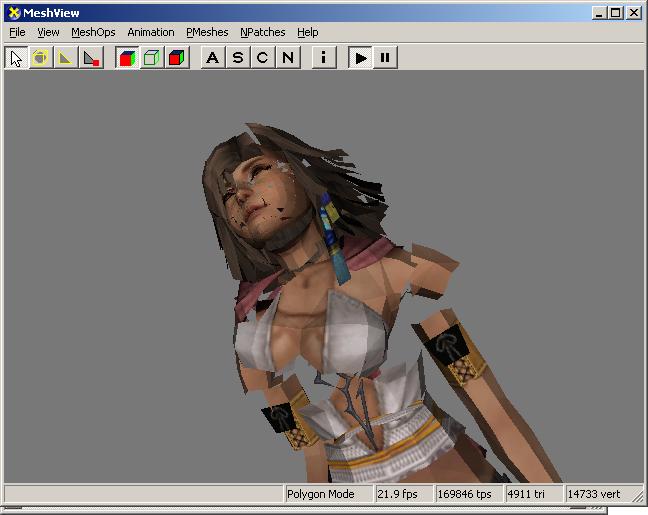Start animation with the play button
The width and height of the screenshot is (648, 515).
pyautogui.click(x=360, y=57)
